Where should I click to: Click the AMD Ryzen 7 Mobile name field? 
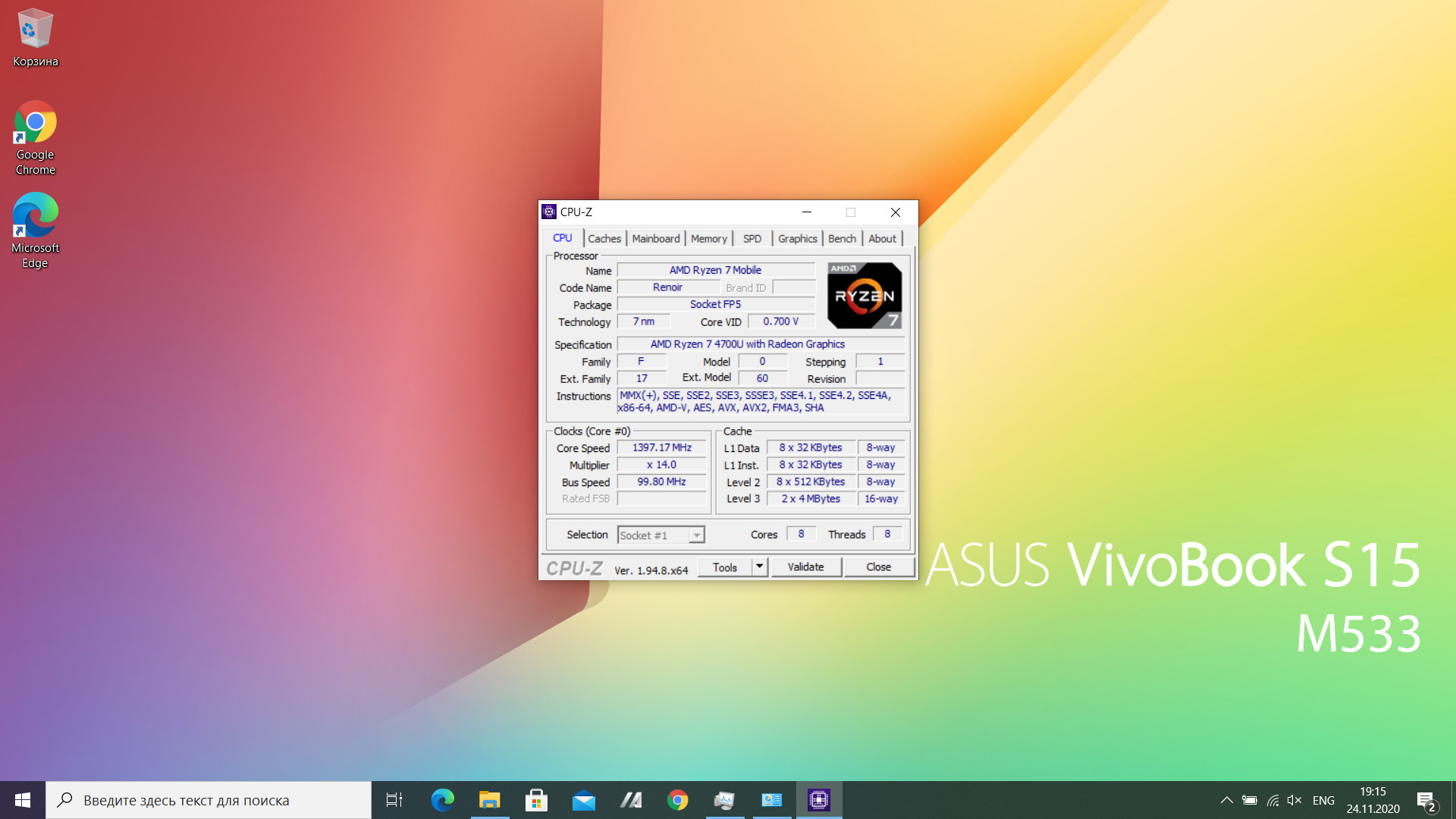point(716,270)
